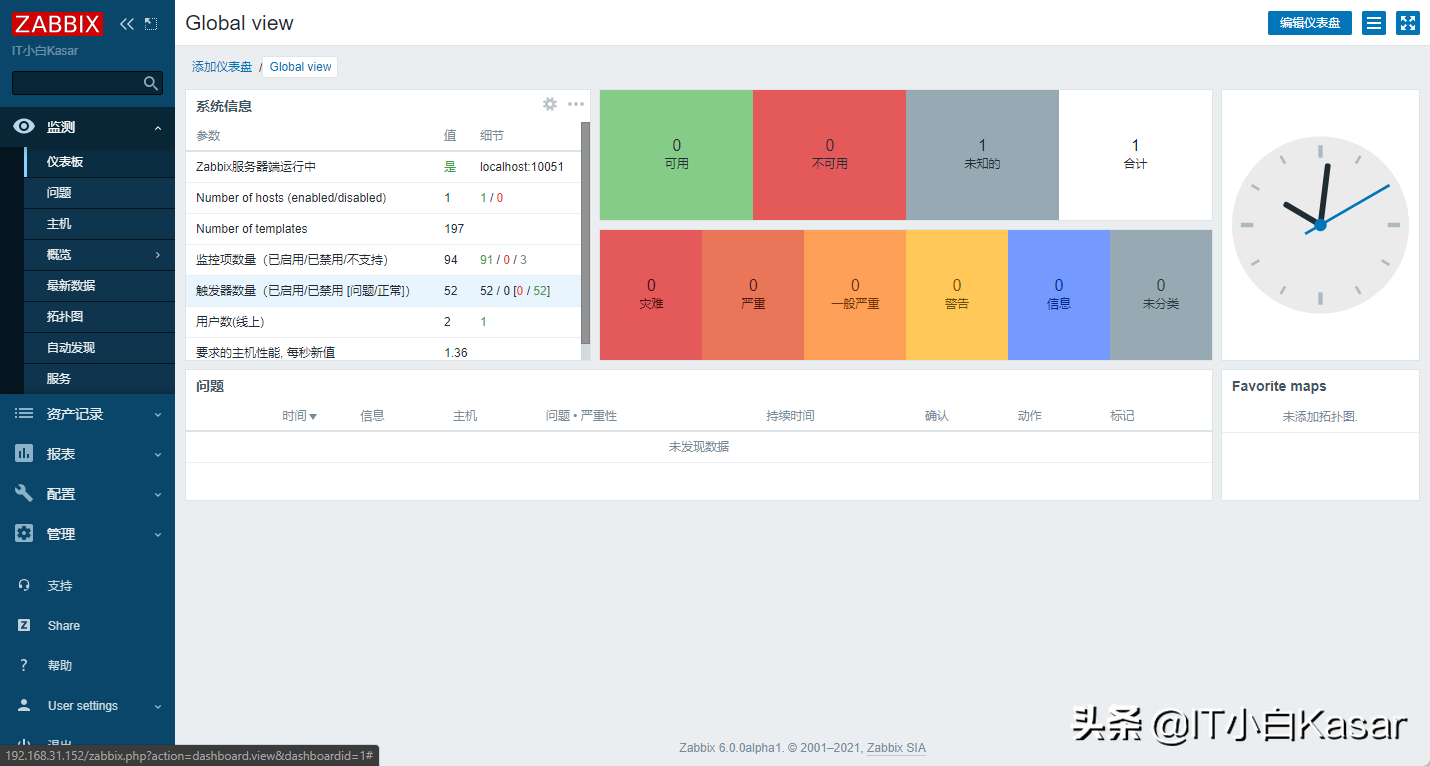The height and width of the screenshot is (766, 1430).
Task: Click the sidebar search input field
Action: point(80,83)
